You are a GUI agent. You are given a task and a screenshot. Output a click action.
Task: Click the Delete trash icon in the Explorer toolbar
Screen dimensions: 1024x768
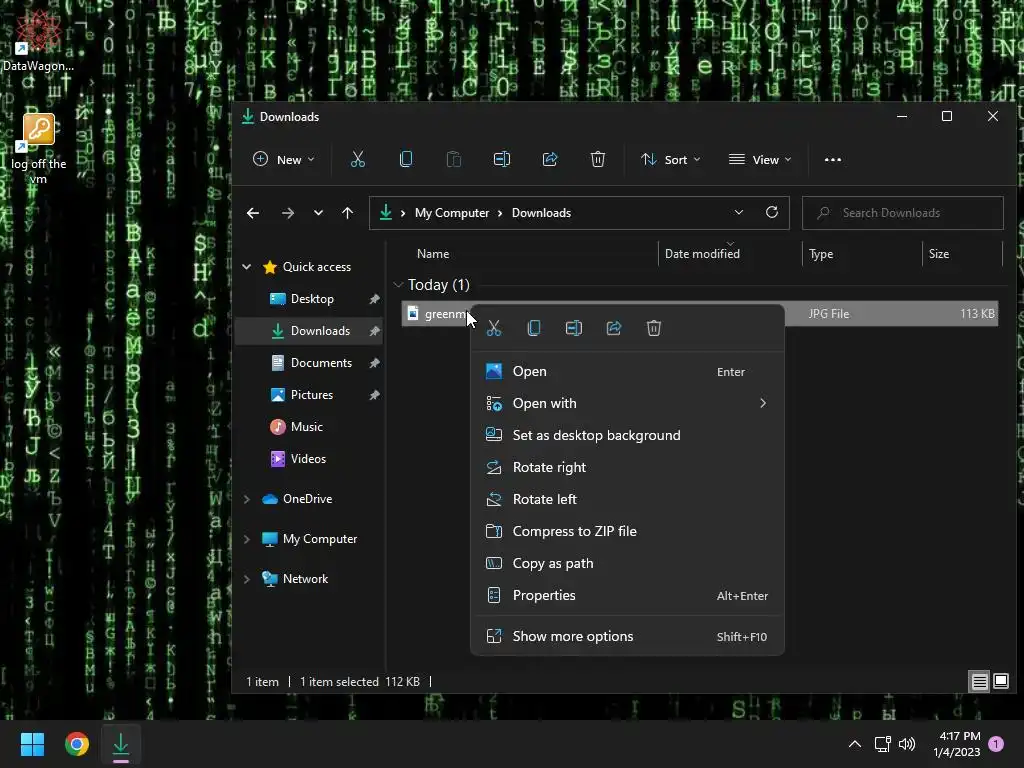click(x=598, y=159)
